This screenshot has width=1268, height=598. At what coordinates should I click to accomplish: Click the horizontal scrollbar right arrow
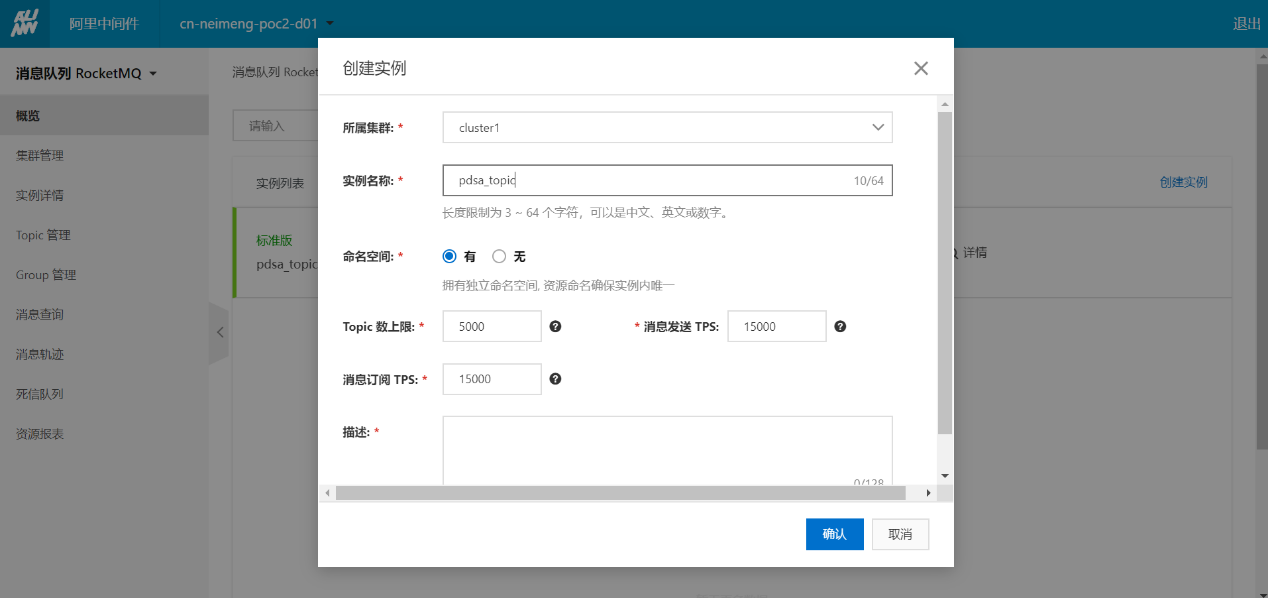coord(929,493)
